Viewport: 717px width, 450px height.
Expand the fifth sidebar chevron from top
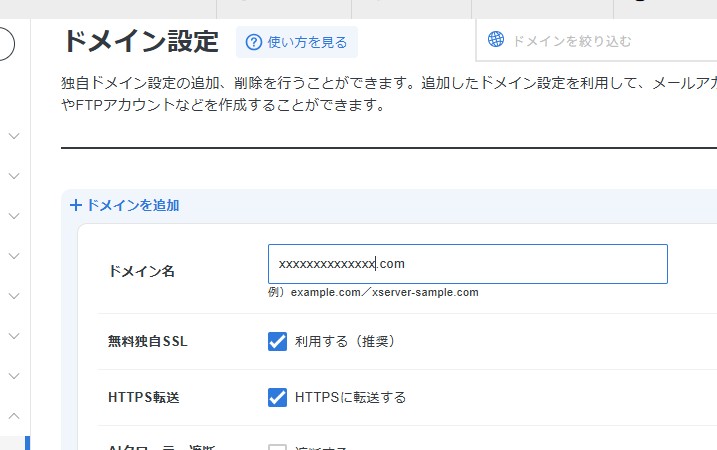tap(14, 296)
